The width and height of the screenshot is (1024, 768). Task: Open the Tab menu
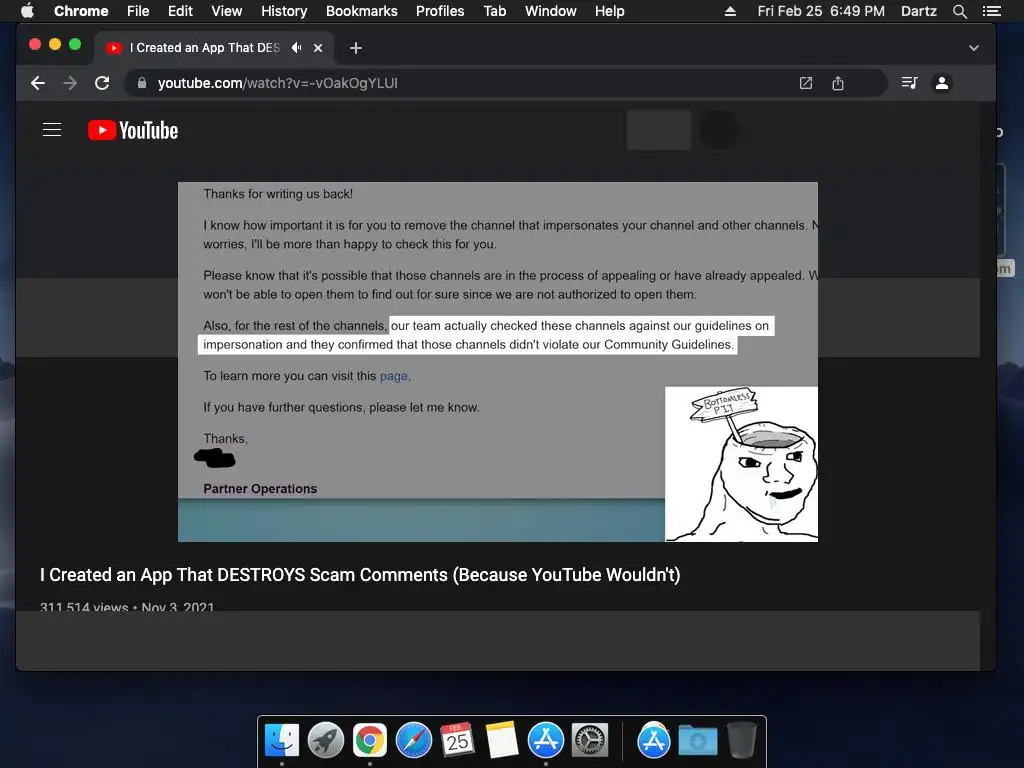(x=495, y=11)
